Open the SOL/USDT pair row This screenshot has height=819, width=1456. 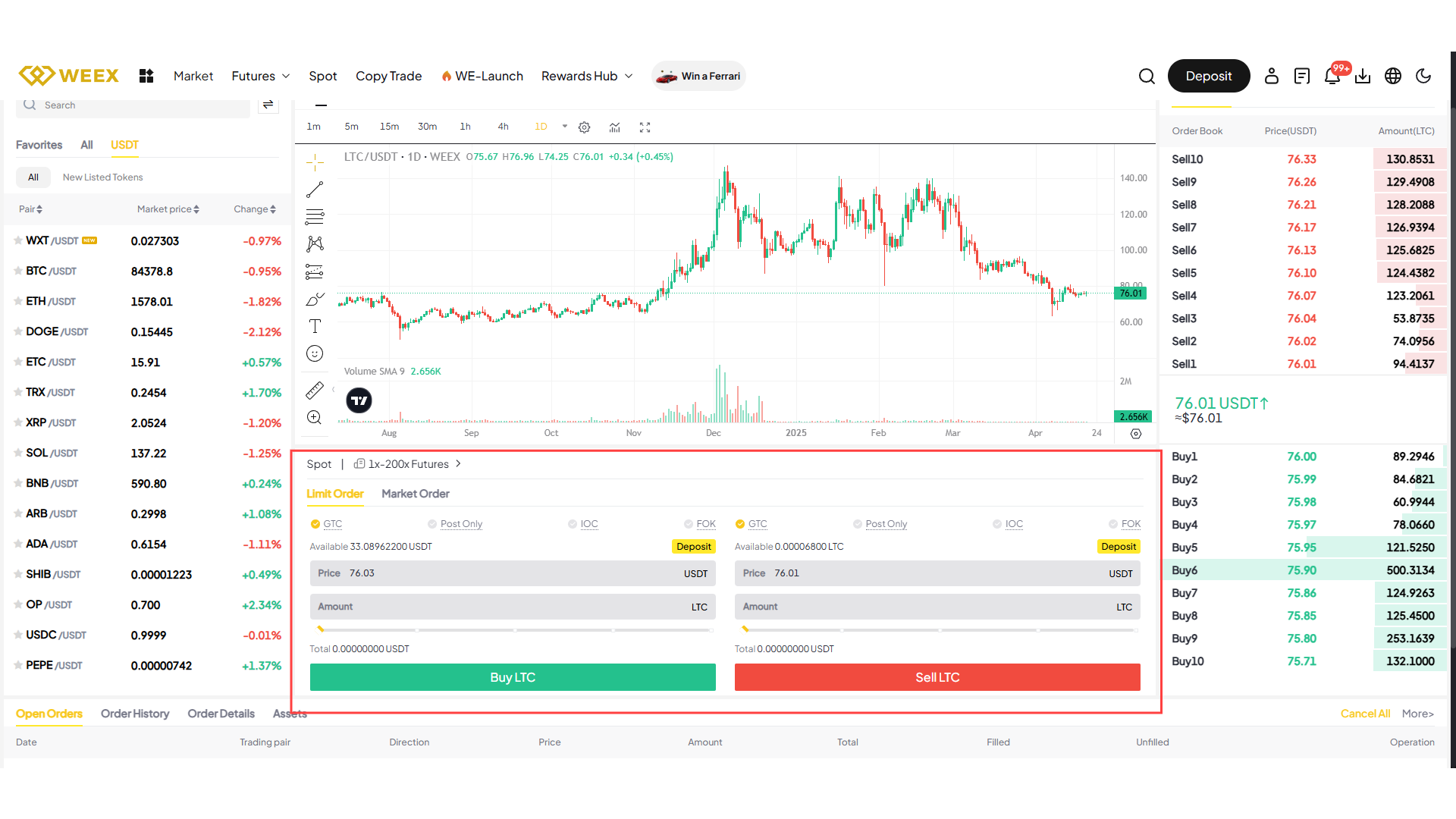(x=148, y=453)
